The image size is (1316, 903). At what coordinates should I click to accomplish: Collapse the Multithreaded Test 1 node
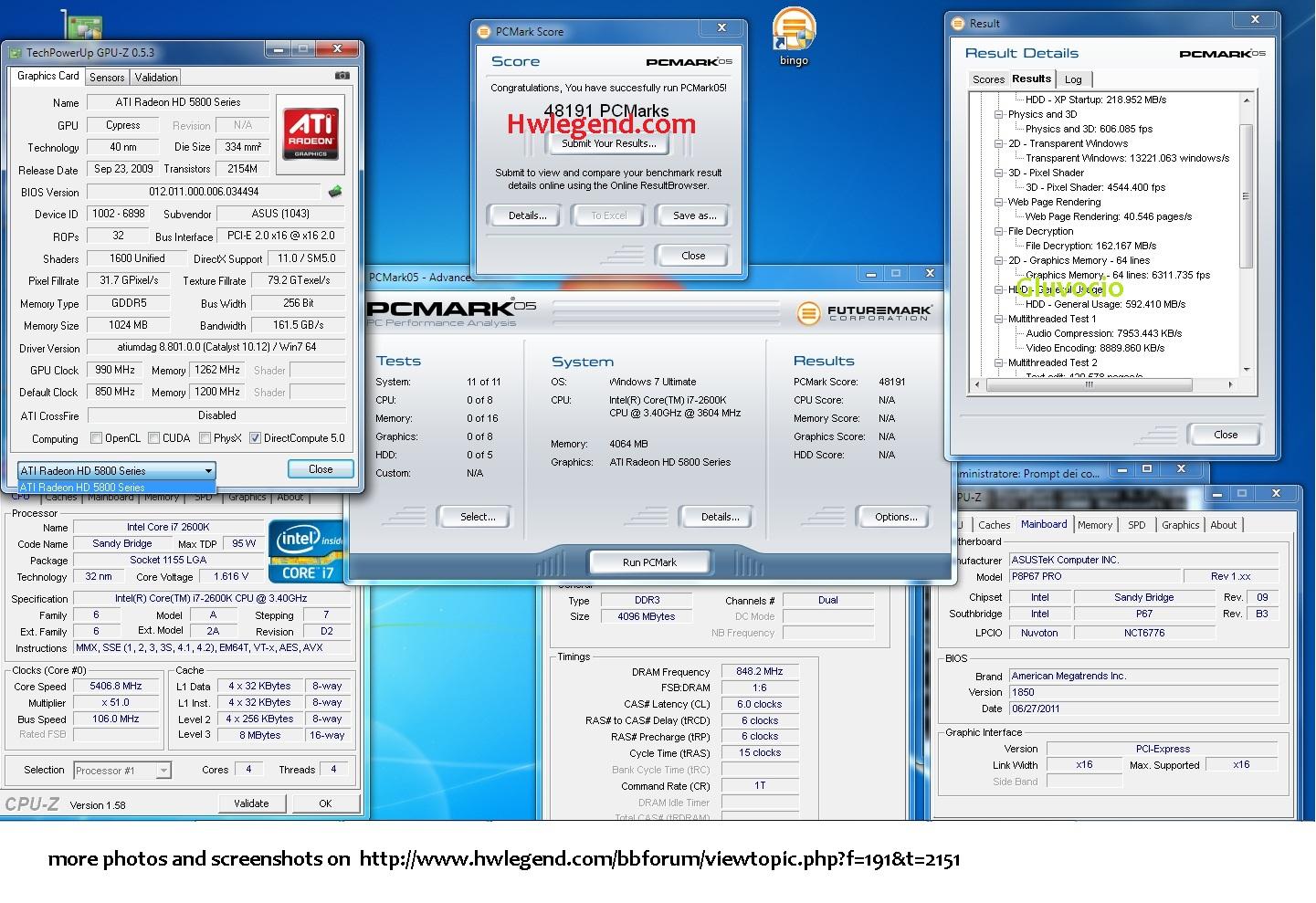click(999, 319)
